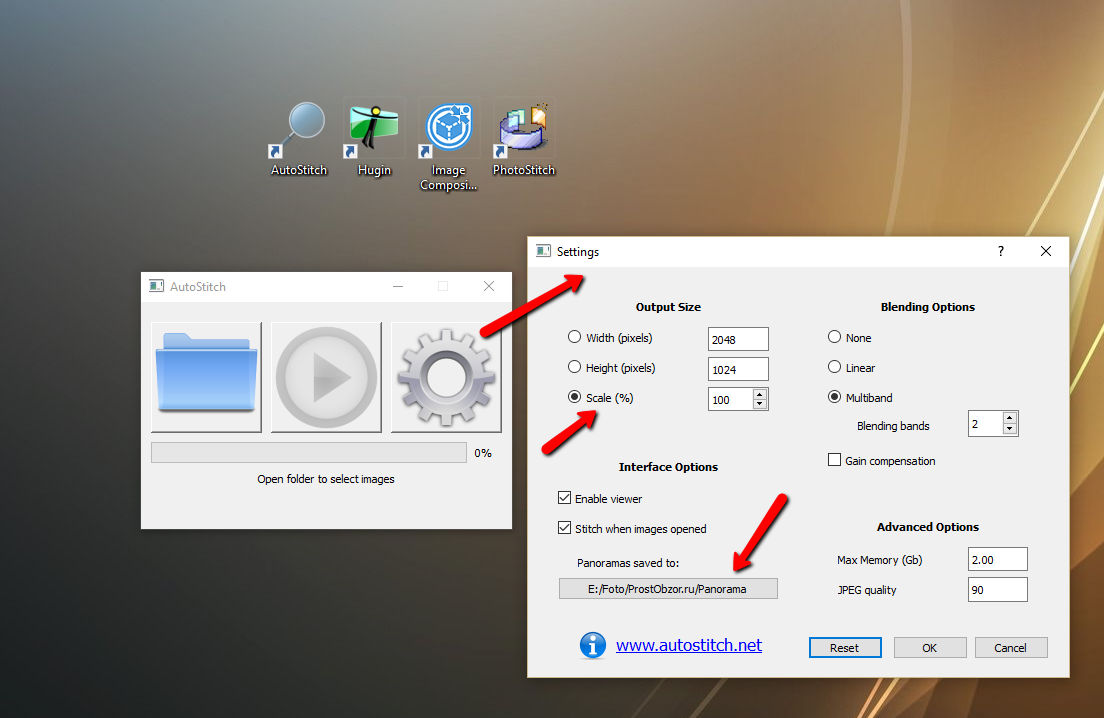The width and height of the screenshot is (1104, 718).
Task: Click the blue info icon near website link
Action: 593,646
